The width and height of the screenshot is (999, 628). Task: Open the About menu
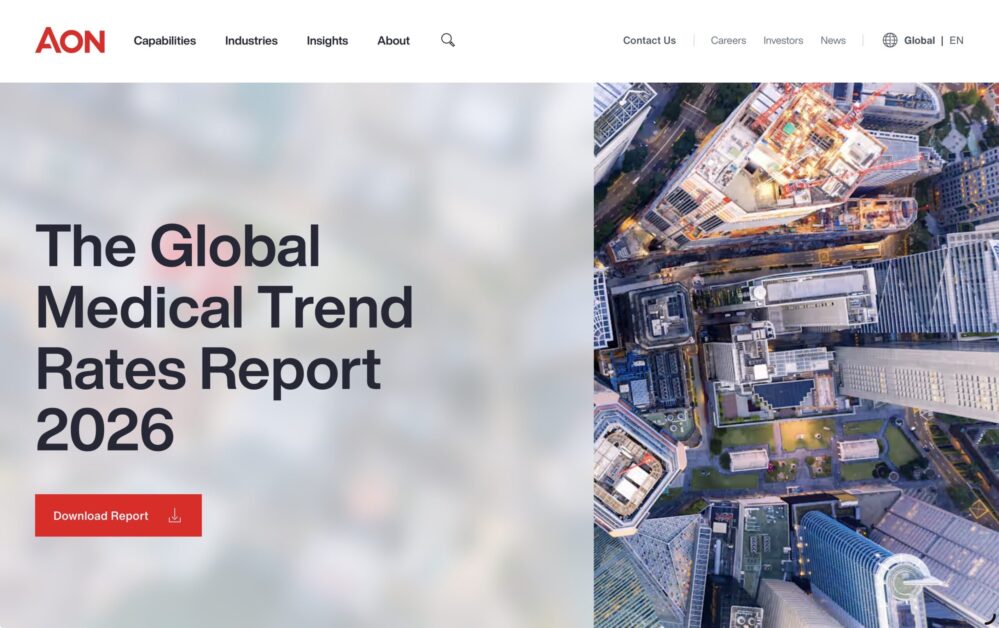pyautogui.click(x=393, y=41)
